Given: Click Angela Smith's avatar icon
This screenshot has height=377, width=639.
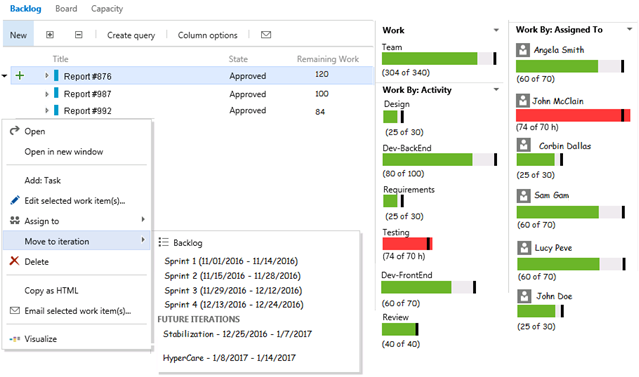Looking at the screenshot, I should (523, 50).
